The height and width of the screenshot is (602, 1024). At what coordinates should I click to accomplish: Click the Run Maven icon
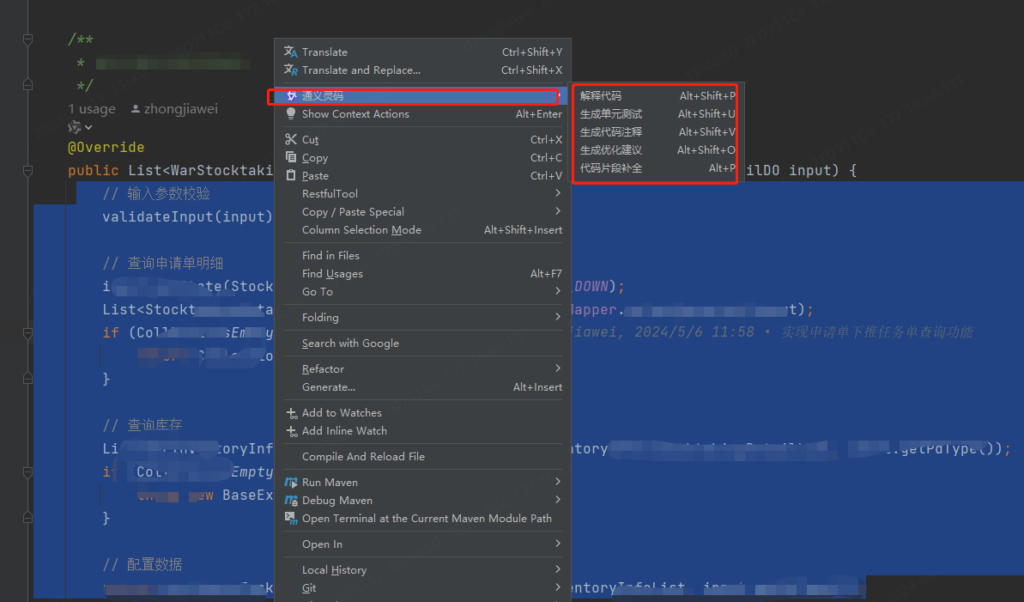click(290, 482)
